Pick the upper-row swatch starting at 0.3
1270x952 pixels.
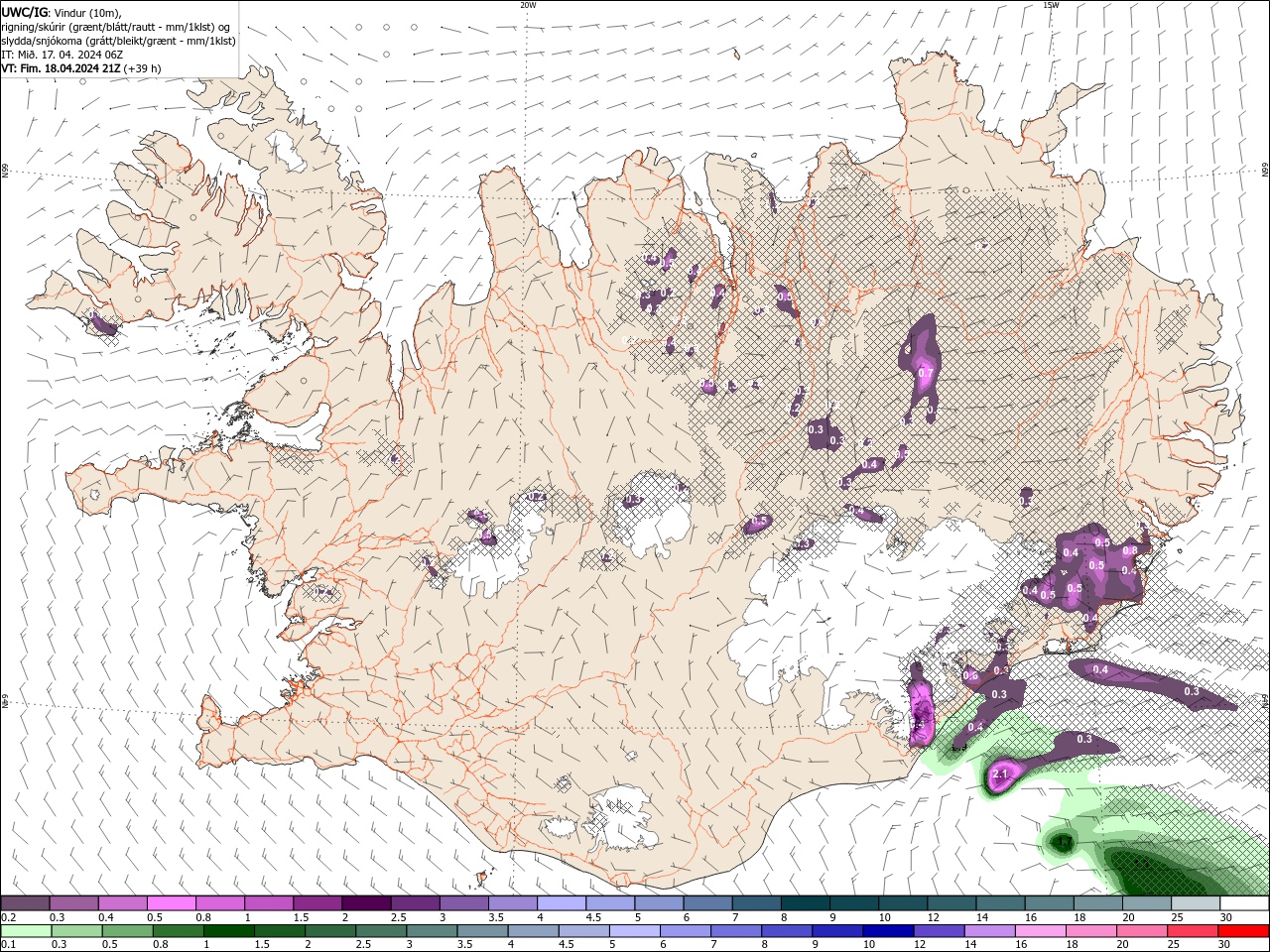74,902
